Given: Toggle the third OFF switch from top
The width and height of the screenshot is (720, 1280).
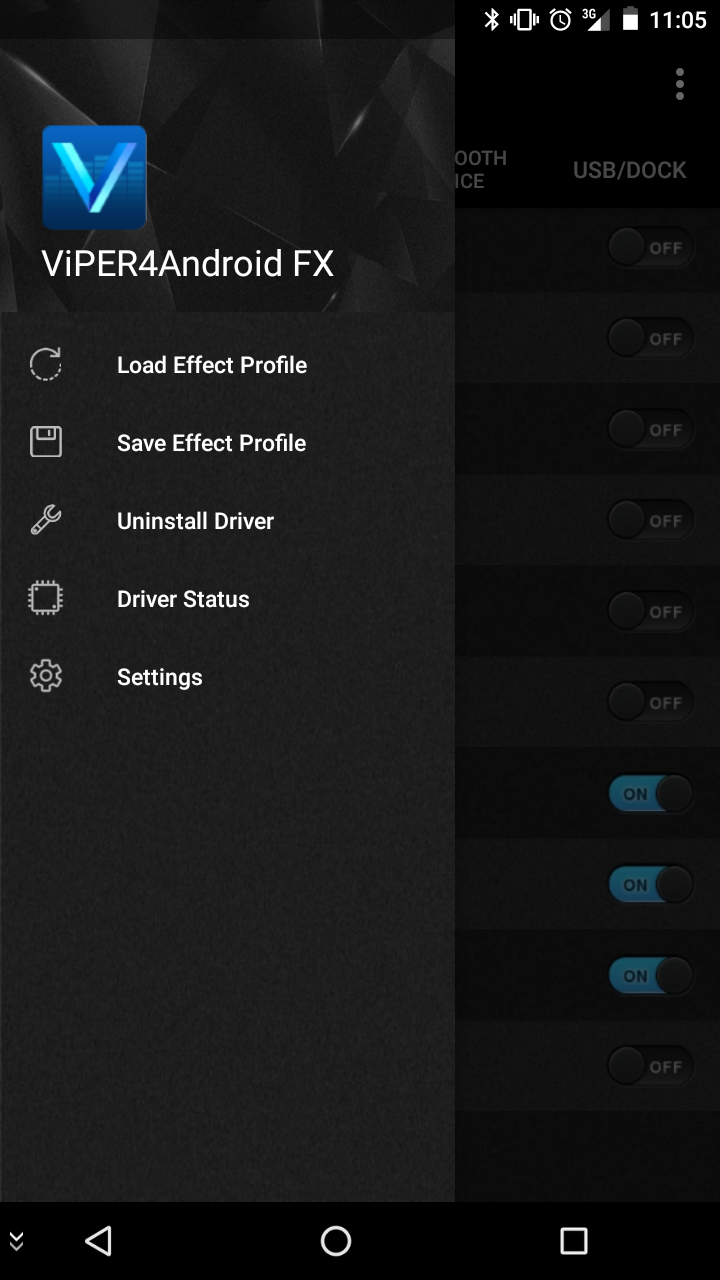Looking at the screenshot, I should 651,430.
